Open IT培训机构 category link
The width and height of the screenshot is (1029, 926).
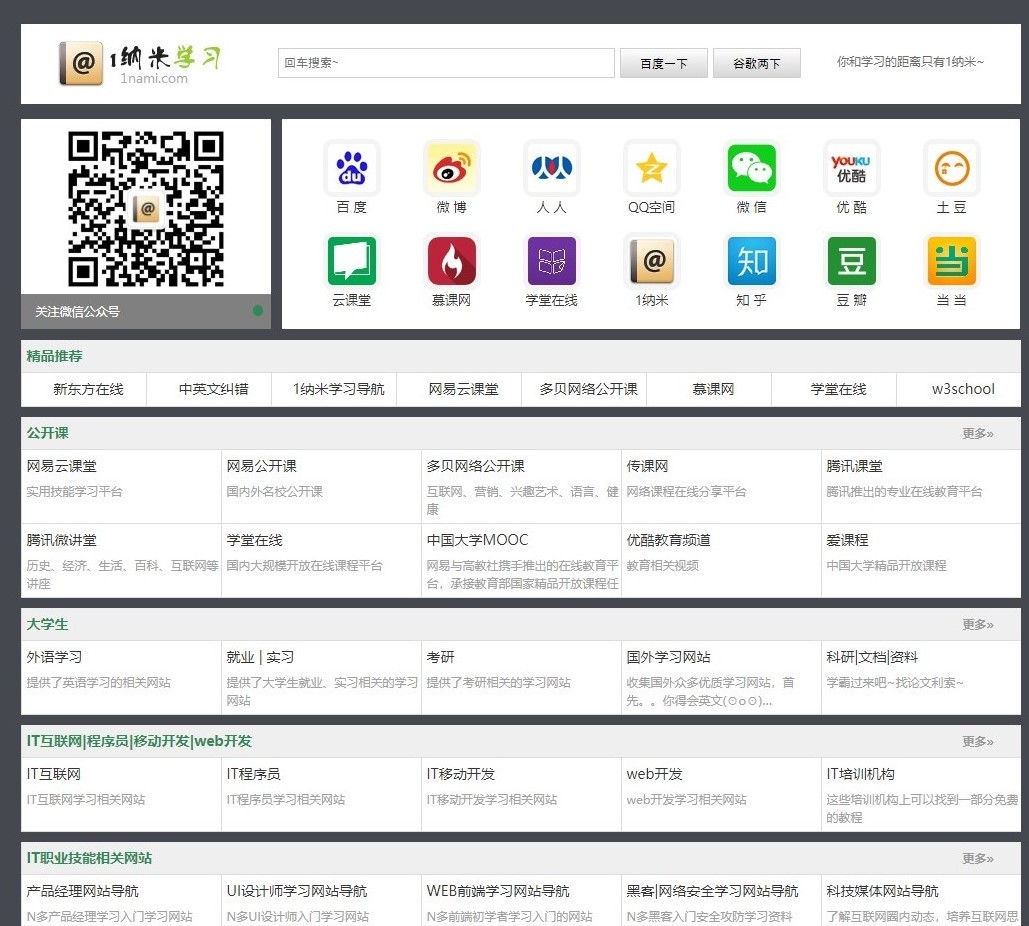coord(860,774)
